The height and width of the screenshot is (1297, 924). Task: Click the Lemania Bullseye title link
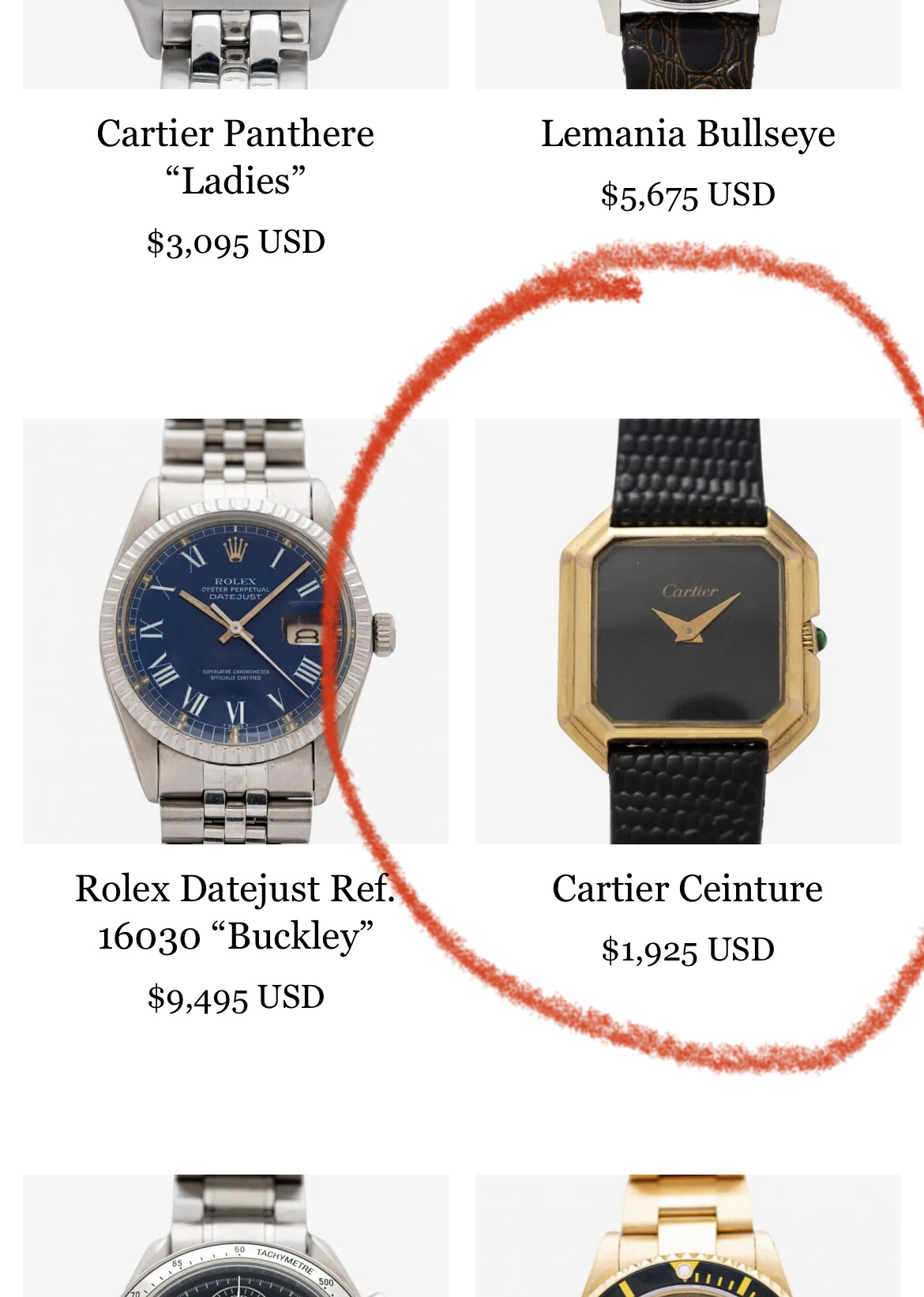coord(688,133)
